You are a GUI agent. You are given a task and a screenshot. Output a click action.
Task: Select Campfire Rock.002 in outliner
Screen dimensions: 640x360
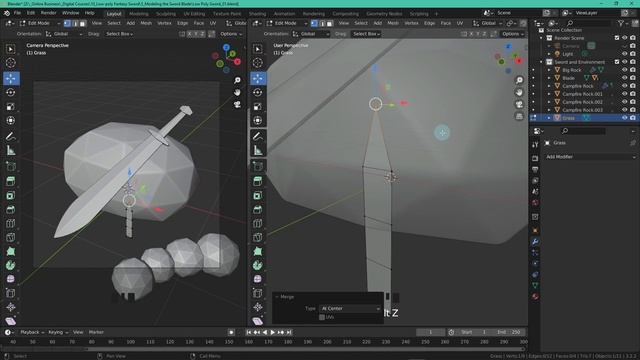(x=582, y=102)
